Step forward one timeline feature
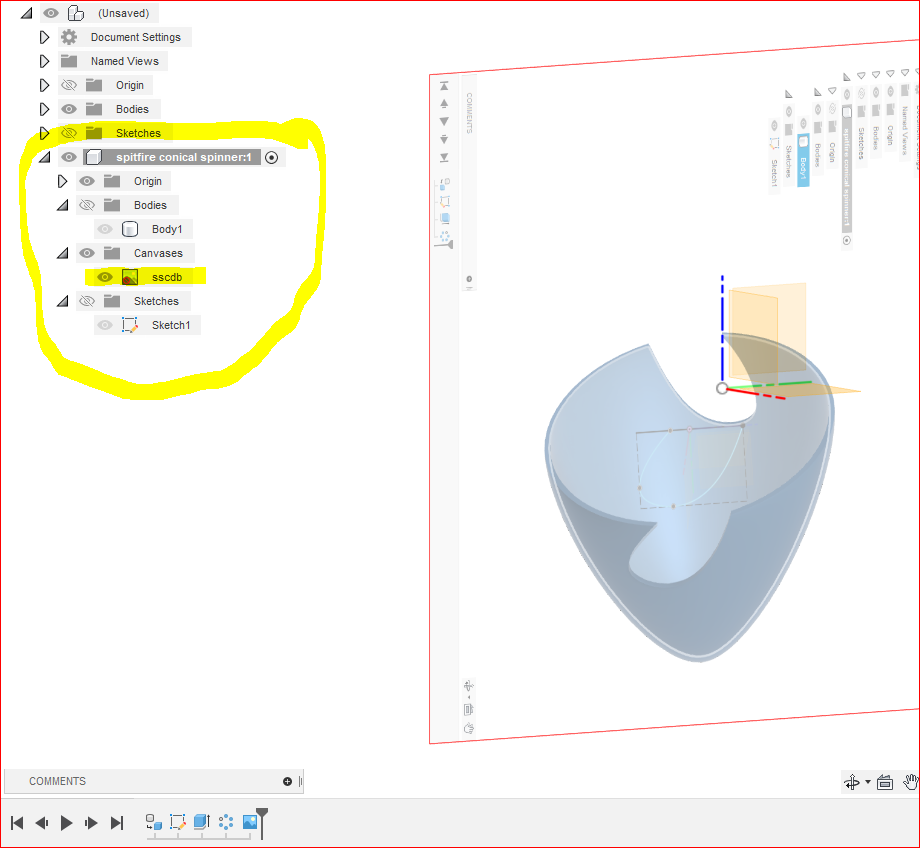This screenshot has width=920, height=848. [x=91, y=823]
